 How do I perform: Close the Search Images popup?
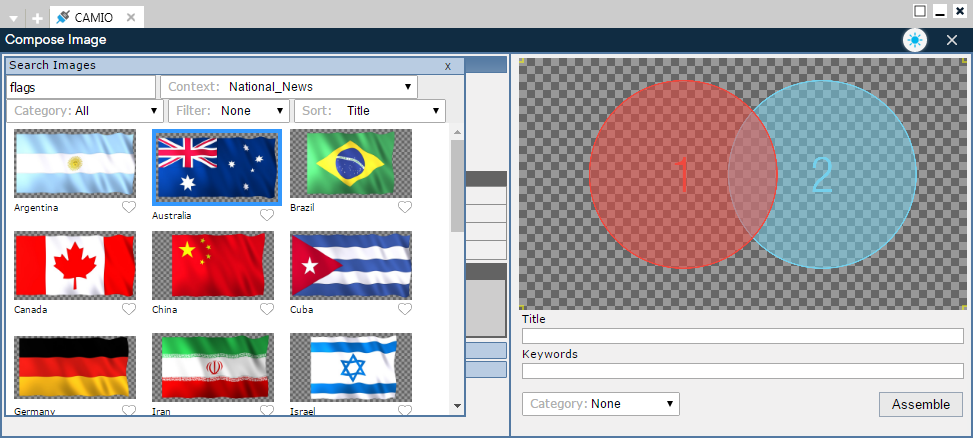(x=447, y=65)
